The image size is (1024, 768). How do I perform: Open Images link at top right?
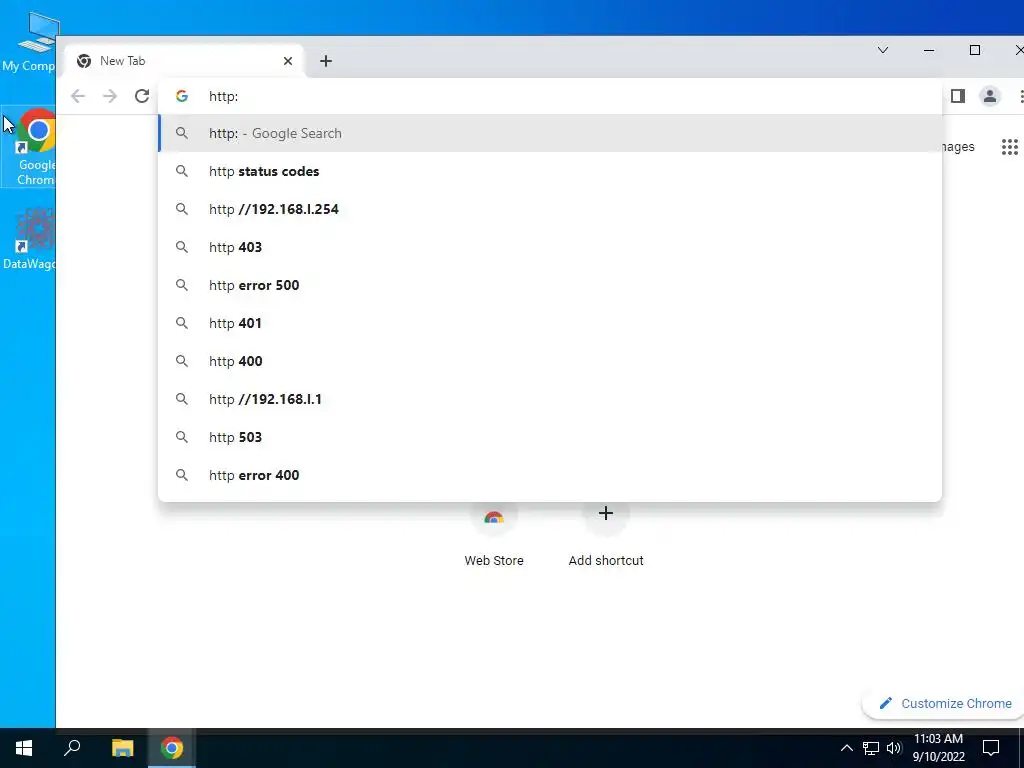click(957, 147)
